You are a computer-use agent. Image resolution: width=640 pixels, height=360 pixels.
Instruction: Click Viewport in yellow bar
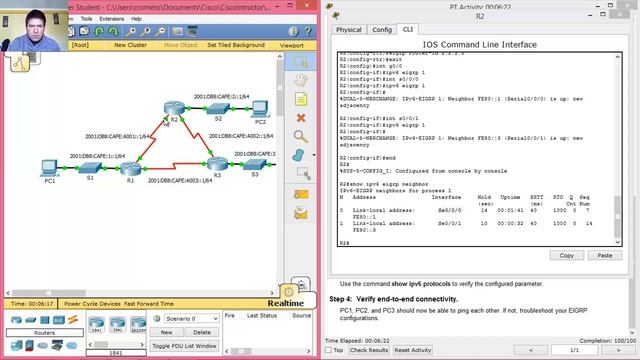[x=291, y=46]
